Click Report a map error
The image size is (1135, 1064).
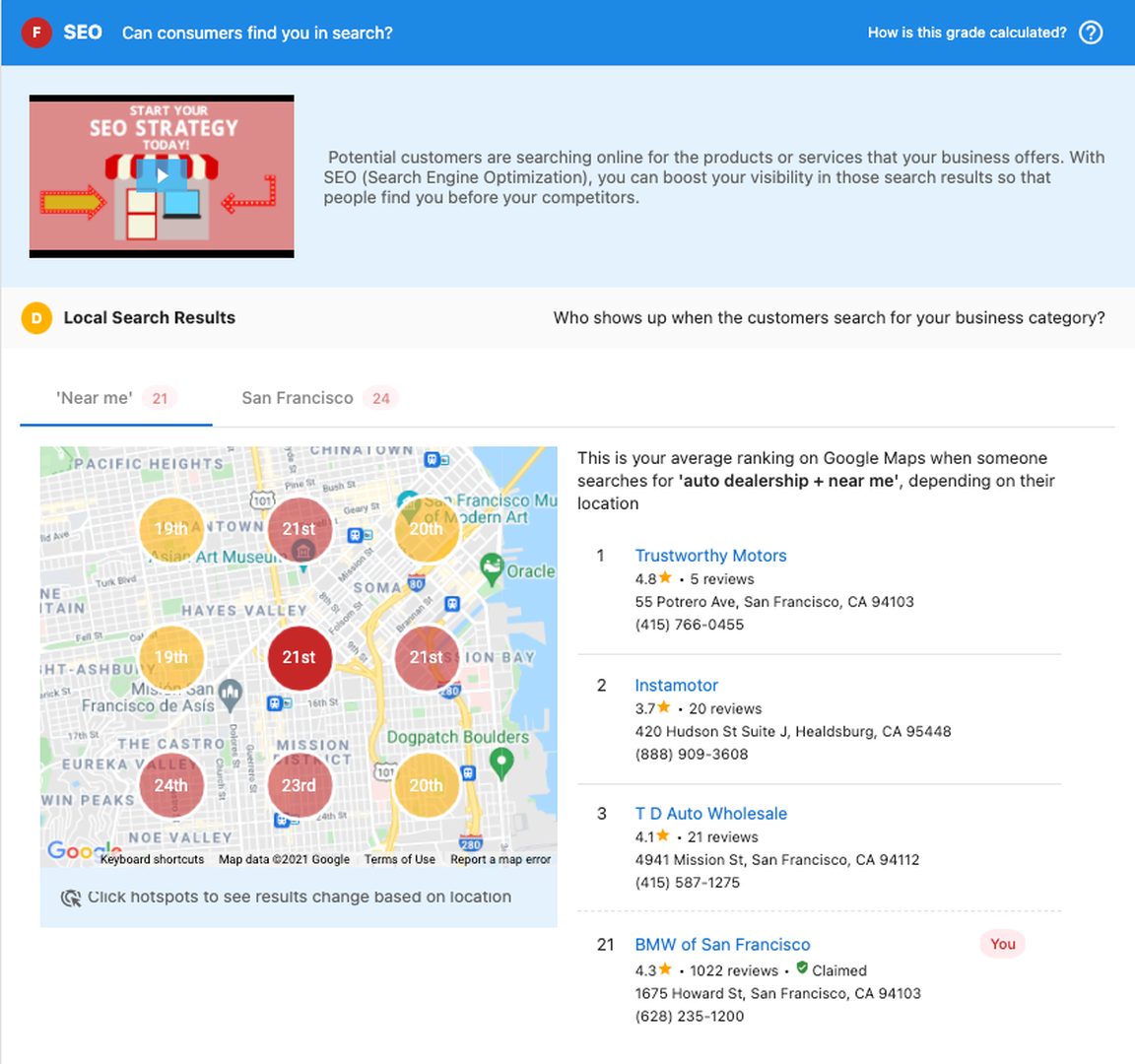click(x=501, y=859)
